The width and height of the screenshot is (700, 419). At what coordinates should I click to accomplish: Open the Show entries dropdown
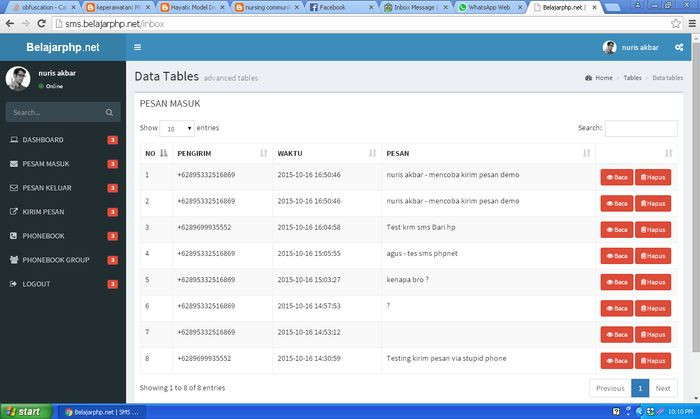point(177,129)
